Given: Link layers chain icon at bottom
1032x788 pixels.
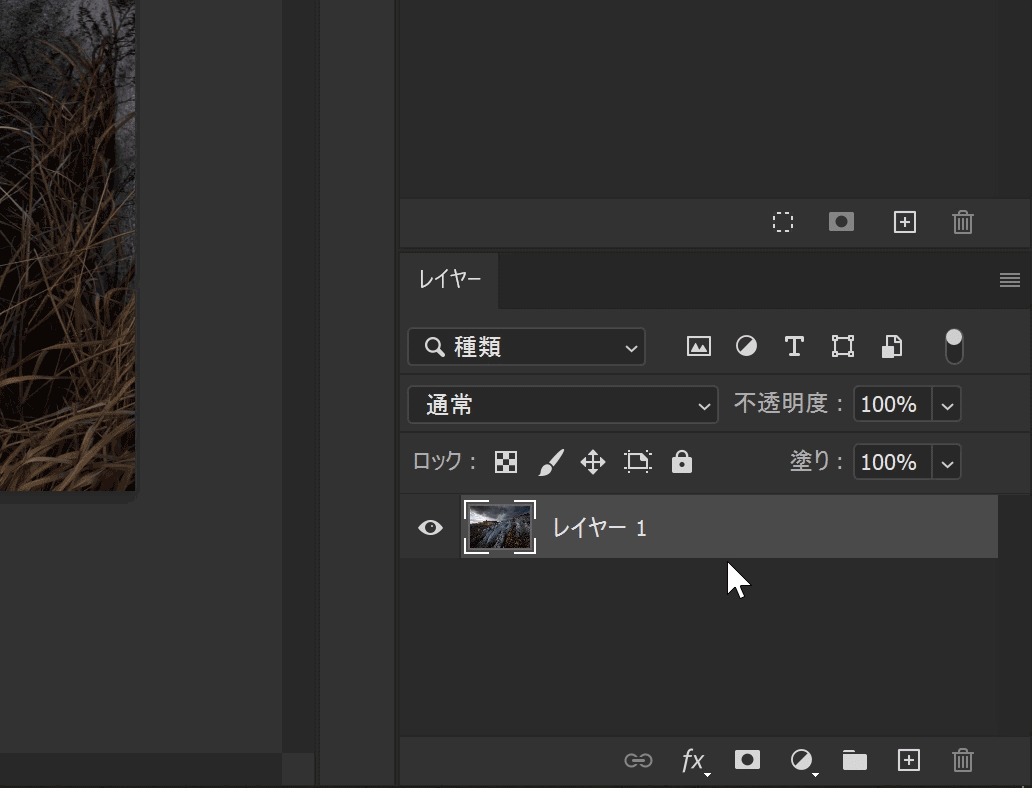Looking at the screenshot, I should pos(638,760).
